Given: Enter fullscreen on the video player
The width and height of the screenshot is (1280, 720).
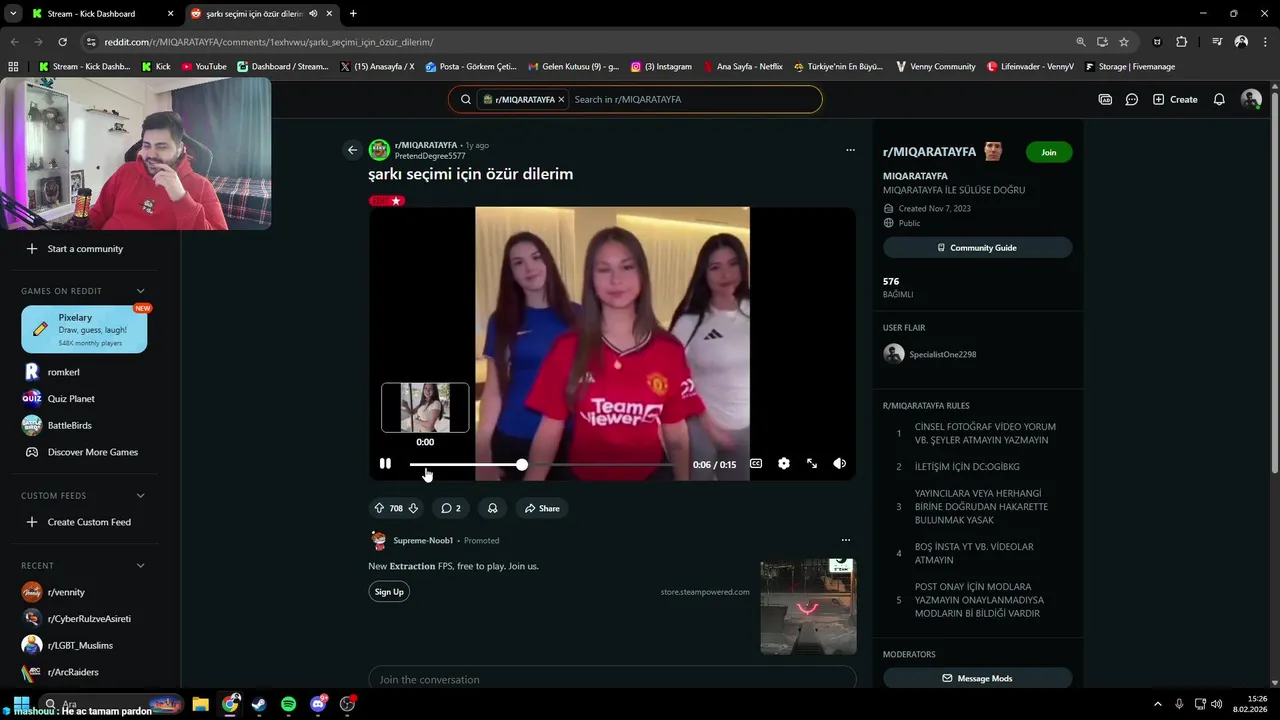Looking at the screenshot, I should click(x=812, y=464).
